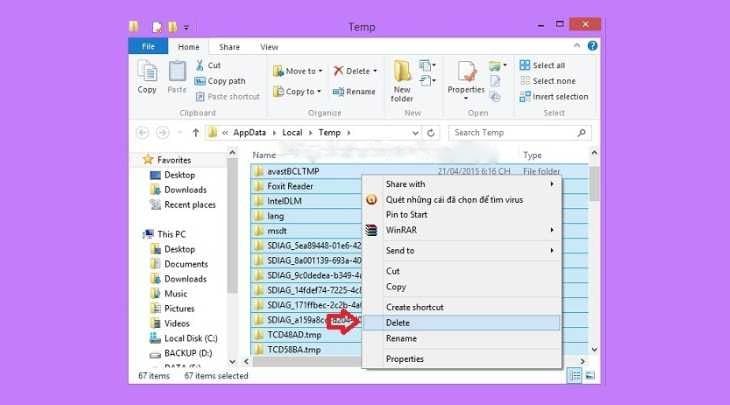Image resolution: width=730 pixels, height=405 pixels.
Task: Choose the avast virus scan menu entry
Action: (462, 200)
